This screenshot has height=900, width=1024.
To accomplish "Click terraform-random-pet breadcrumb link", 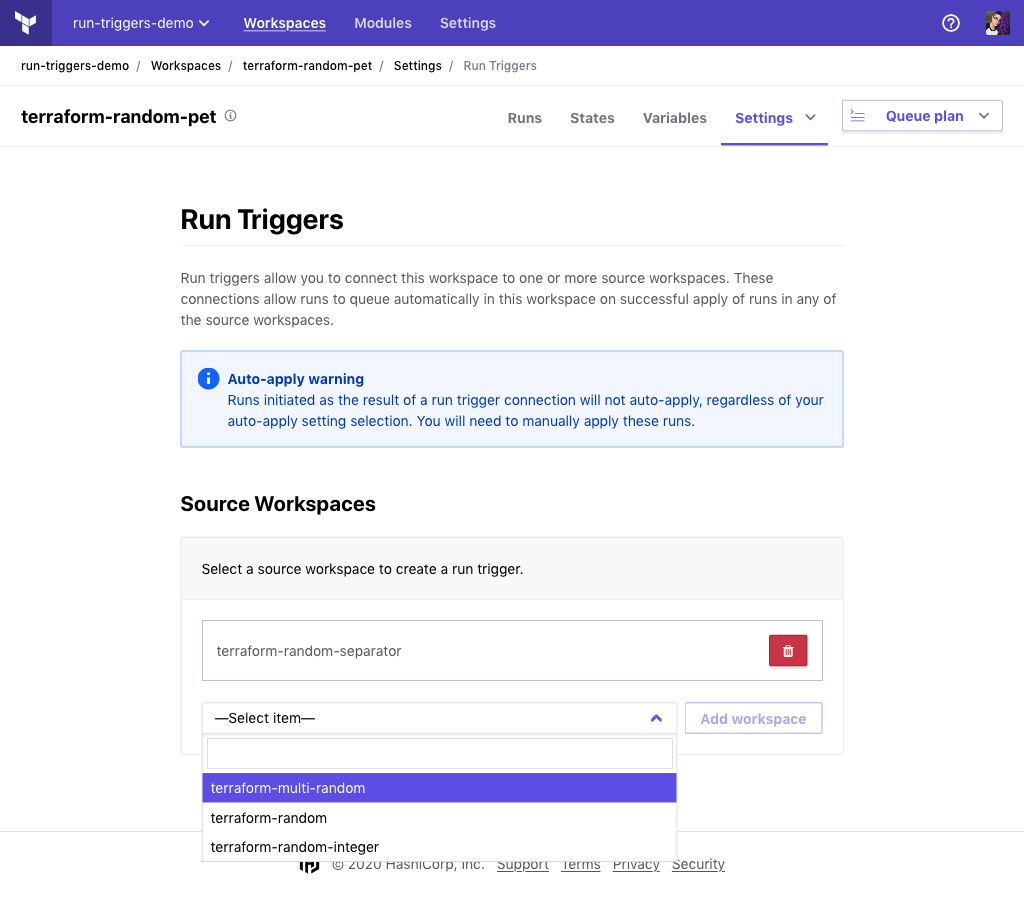I will point(308,66).
